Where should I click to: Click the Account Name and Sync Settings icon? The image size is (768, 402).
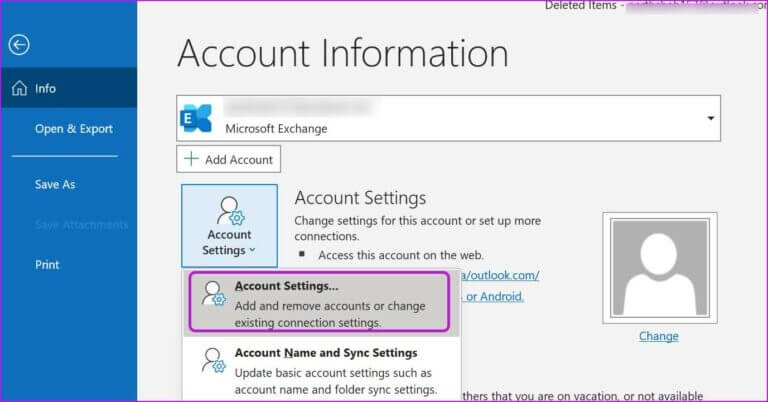pos(214,360)
